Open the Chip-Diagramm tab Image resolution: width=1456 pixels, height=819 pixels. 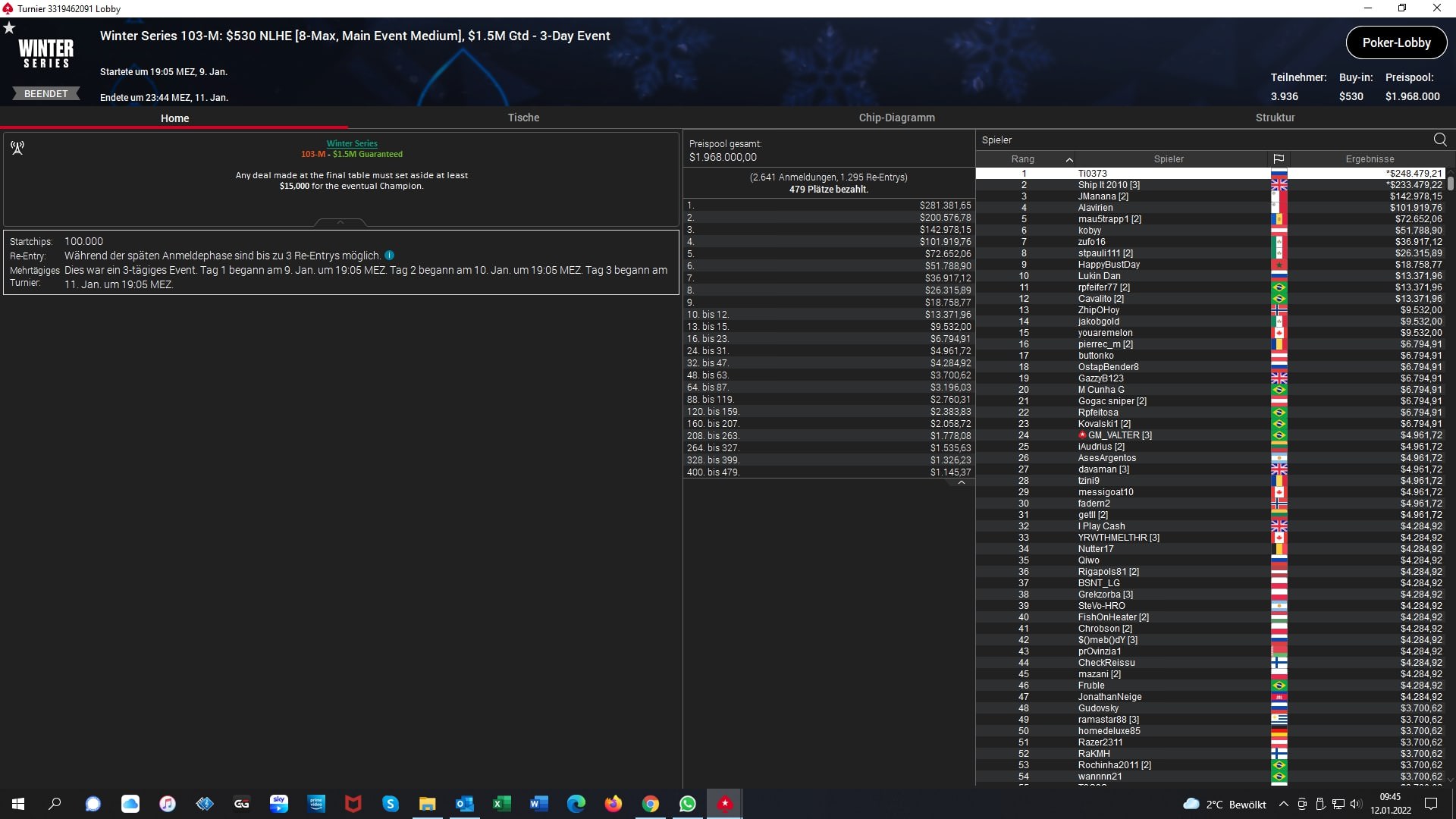(896, 118)
